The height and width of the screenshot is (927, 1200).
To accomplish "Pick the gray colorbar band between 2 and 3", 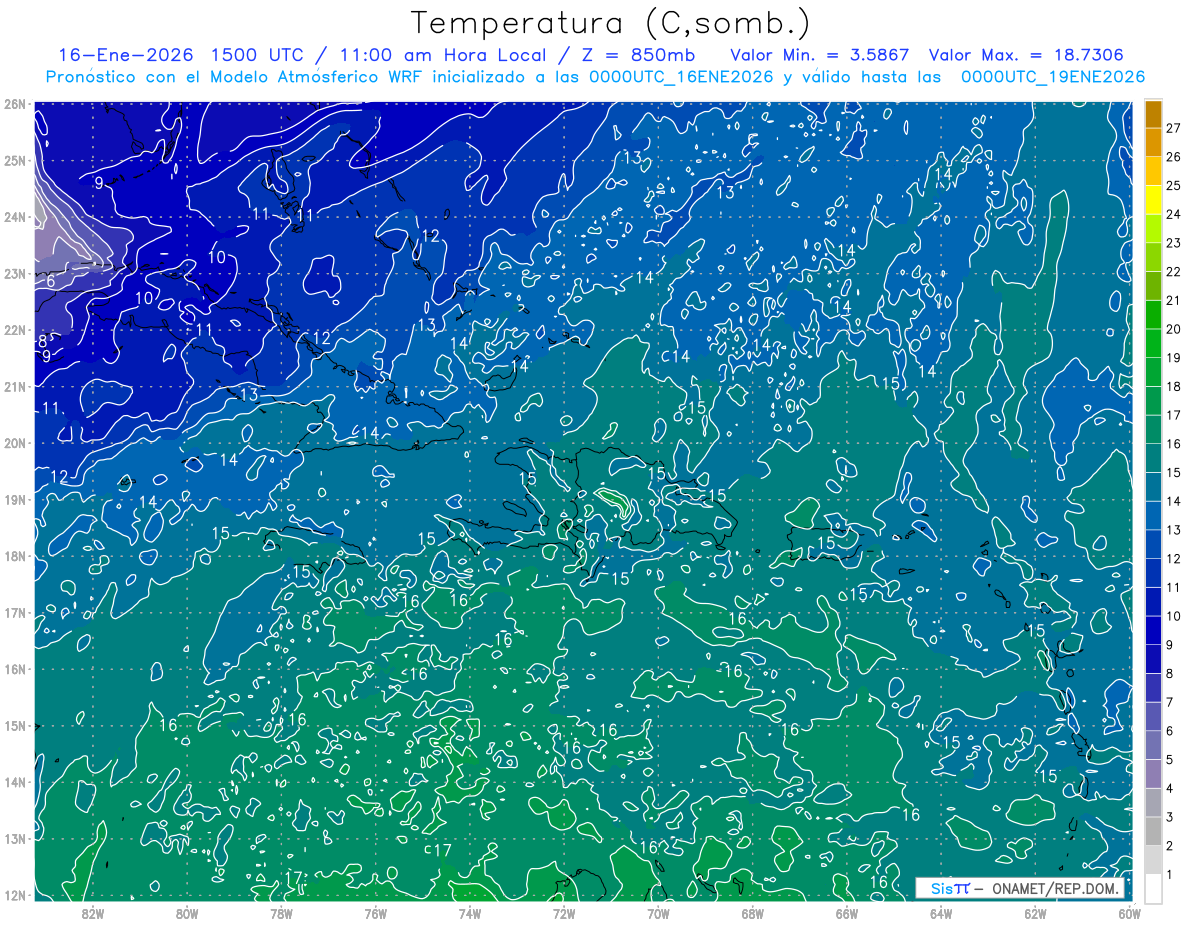I will pyautogui.click(x=1153, y=831).
